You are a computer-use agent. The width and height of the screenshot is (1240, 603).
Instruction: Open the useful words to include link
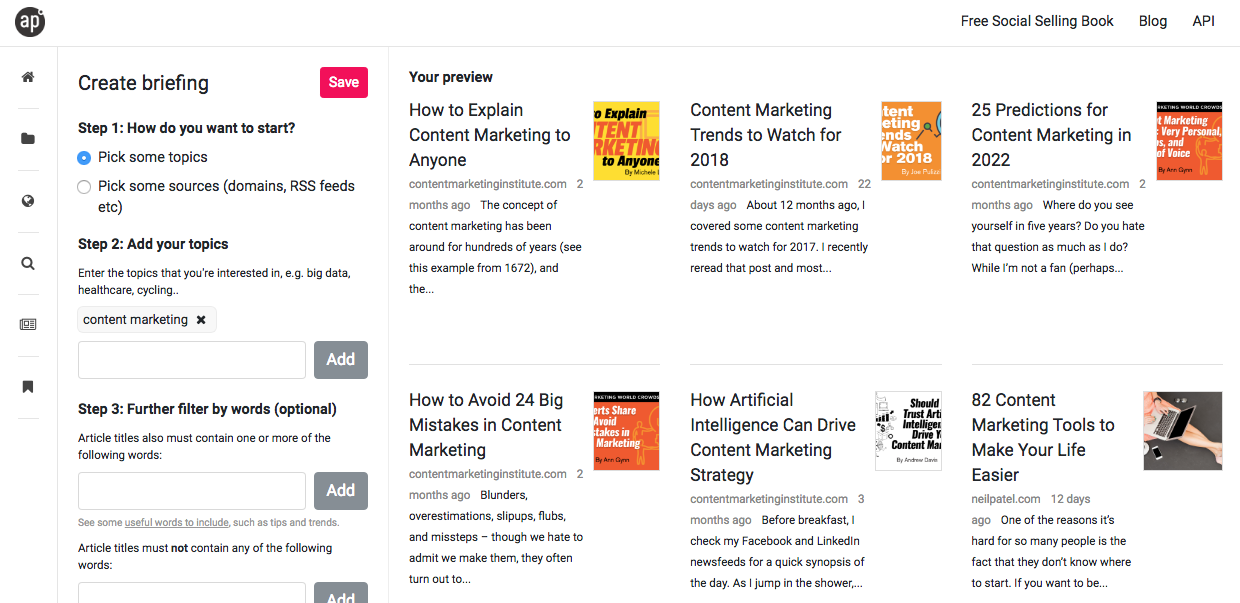point(177,522)
